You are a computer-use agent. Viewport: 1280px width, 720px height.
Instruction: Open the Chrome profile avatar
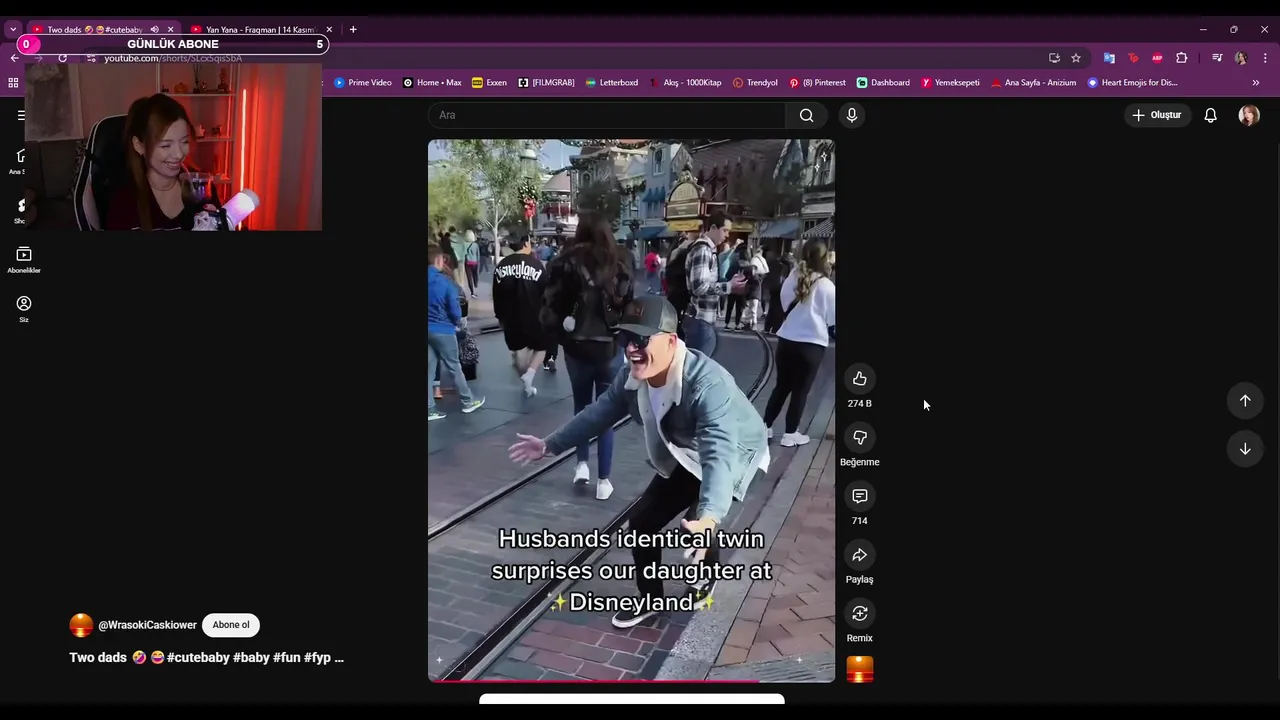pos(1241,58)
